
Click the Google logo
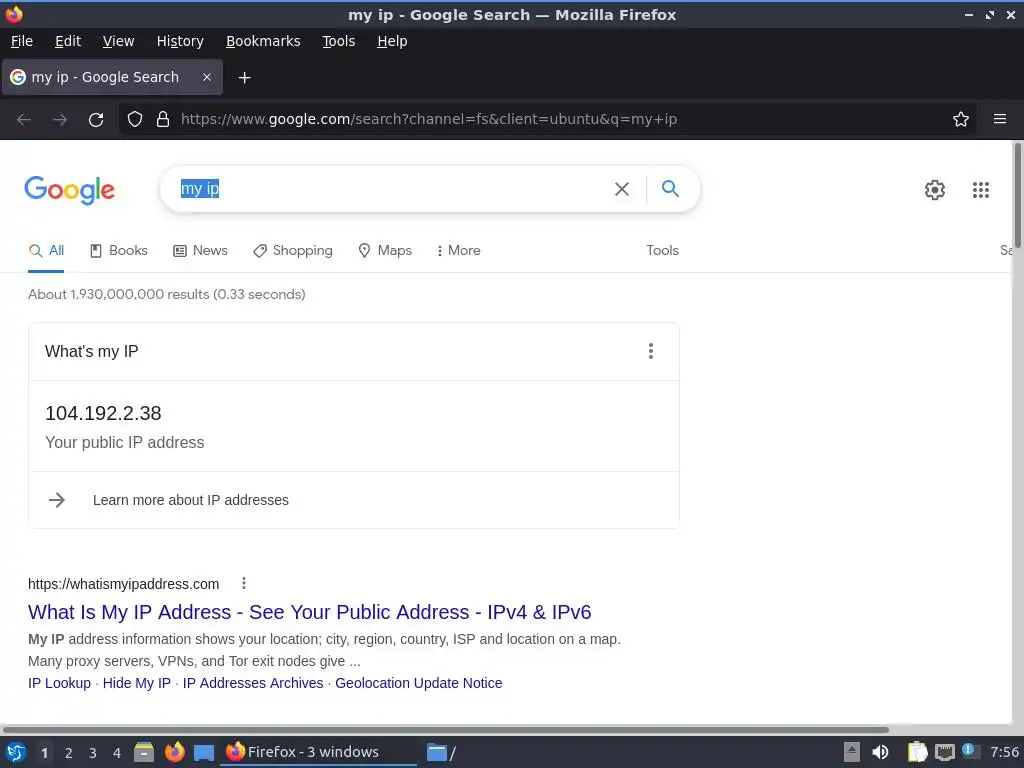[69, 190]
